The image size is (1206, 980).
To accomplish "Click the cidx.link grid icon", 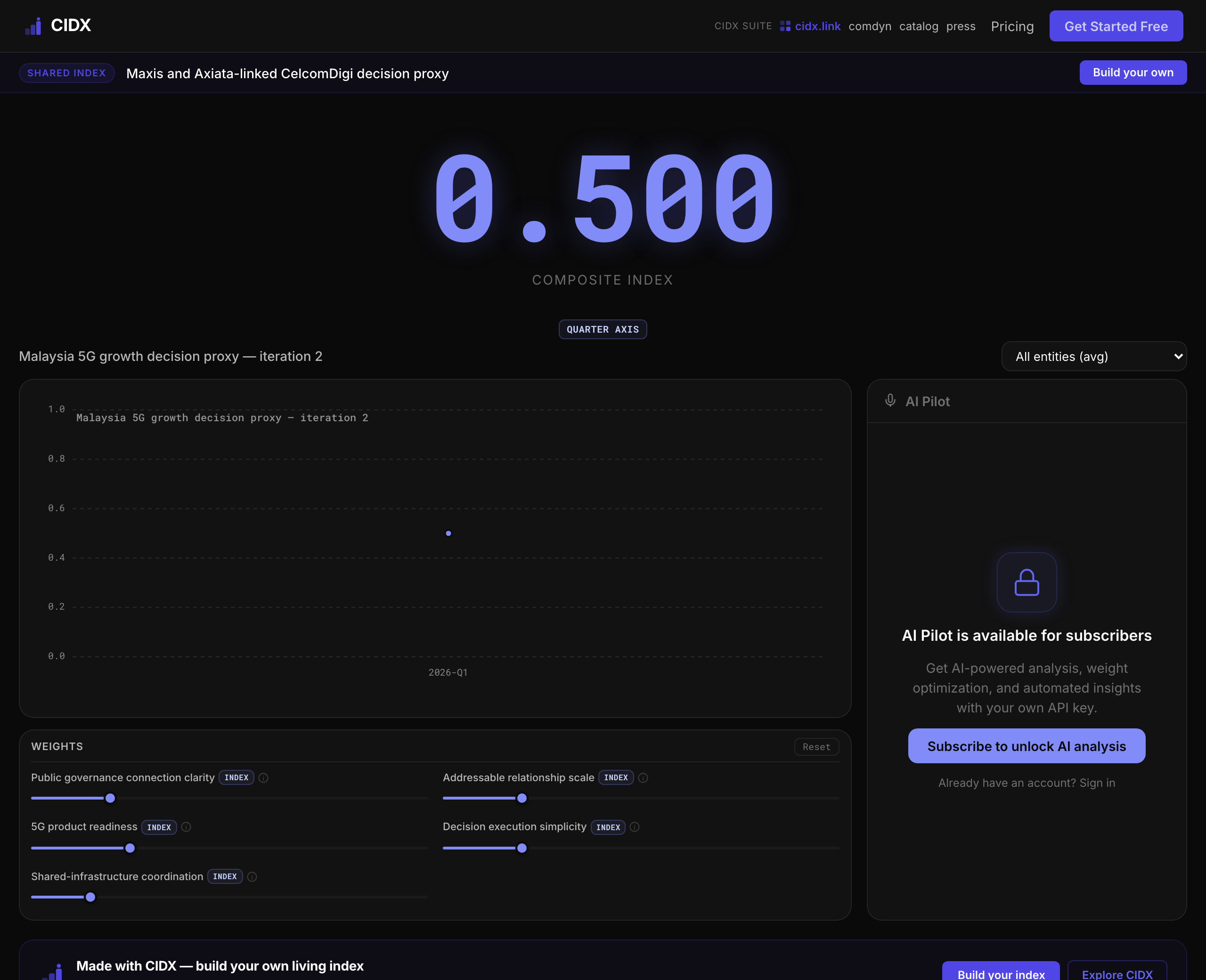I will tap(785, 26).
